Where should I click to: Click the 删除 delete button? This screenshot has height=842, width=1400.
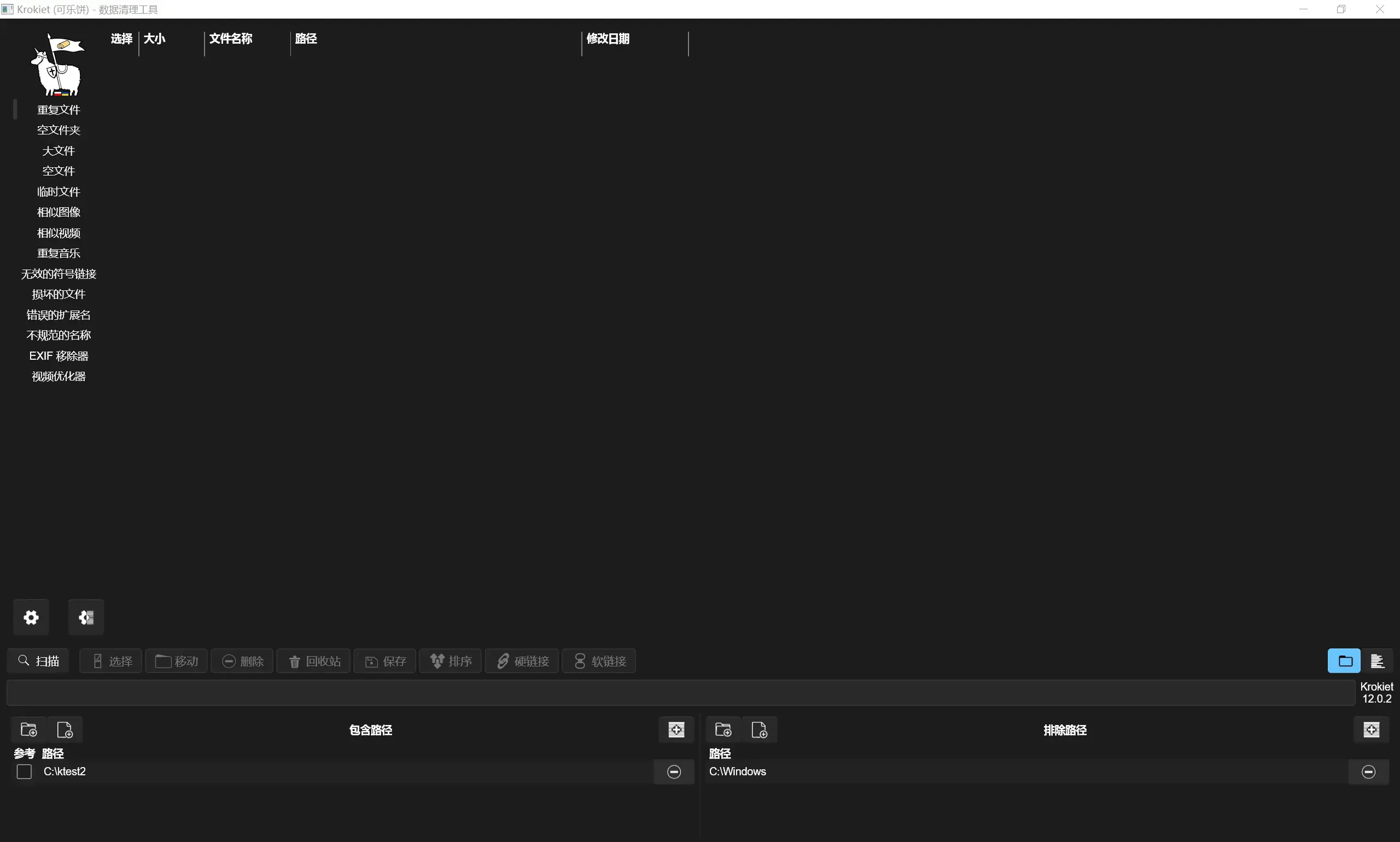click(x=242, y=661)
